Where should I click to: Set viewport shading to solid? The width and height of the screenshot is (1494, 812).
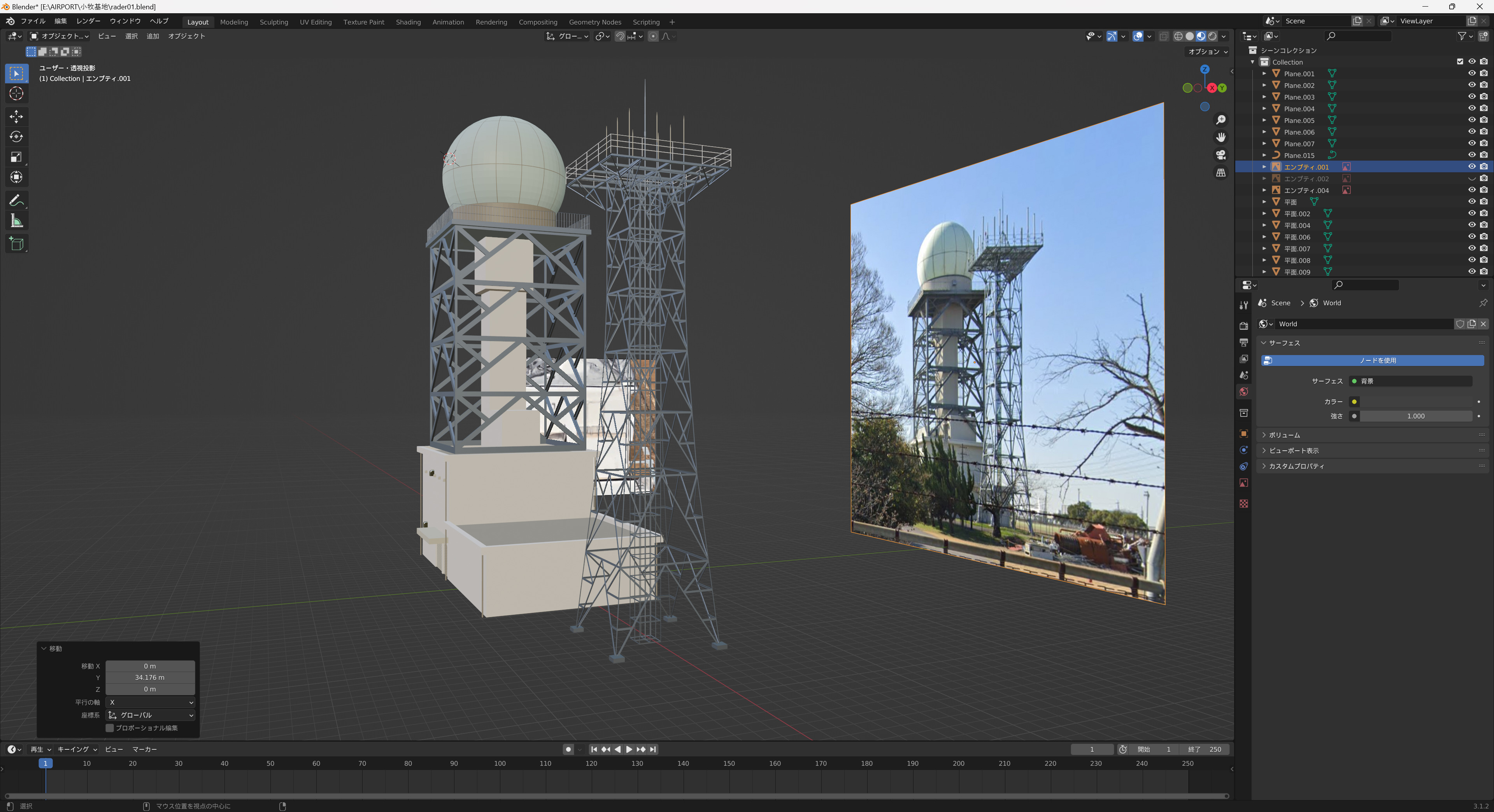pos(1189,36)
